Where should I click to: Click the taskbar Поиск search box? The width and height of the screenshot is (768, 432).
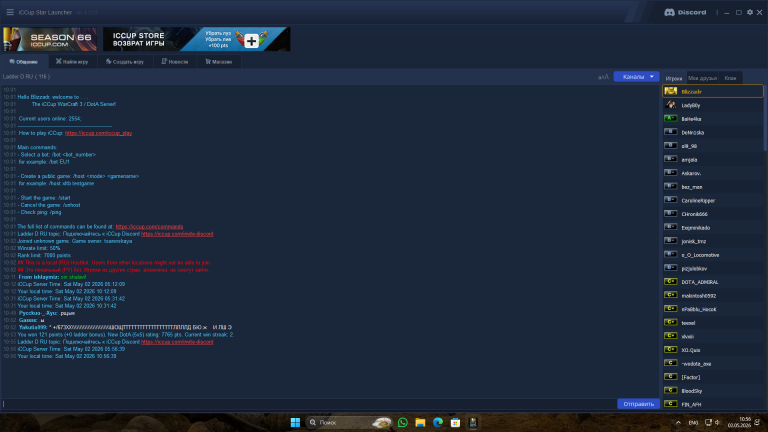[x=349, y=422]
